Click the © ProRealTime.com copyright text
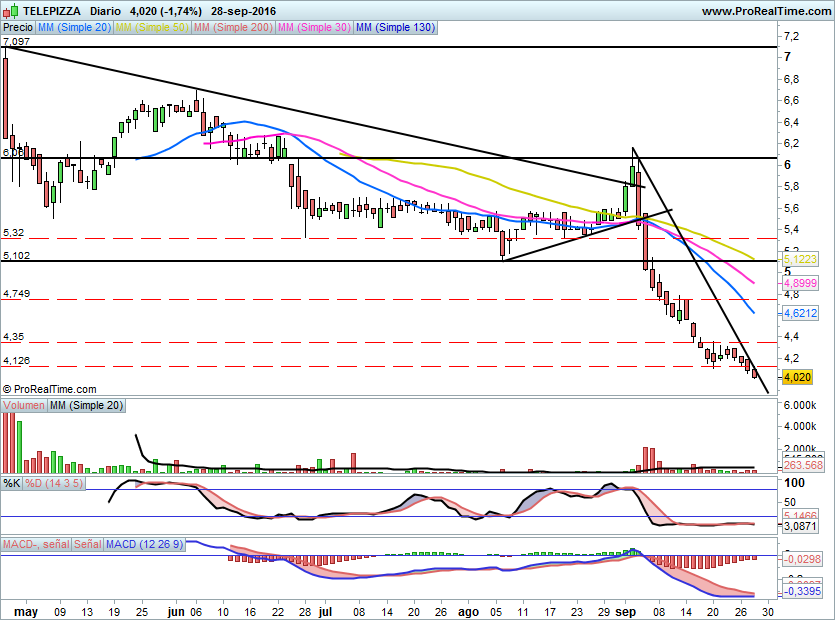The image size is (835, 620). (50, 389)
